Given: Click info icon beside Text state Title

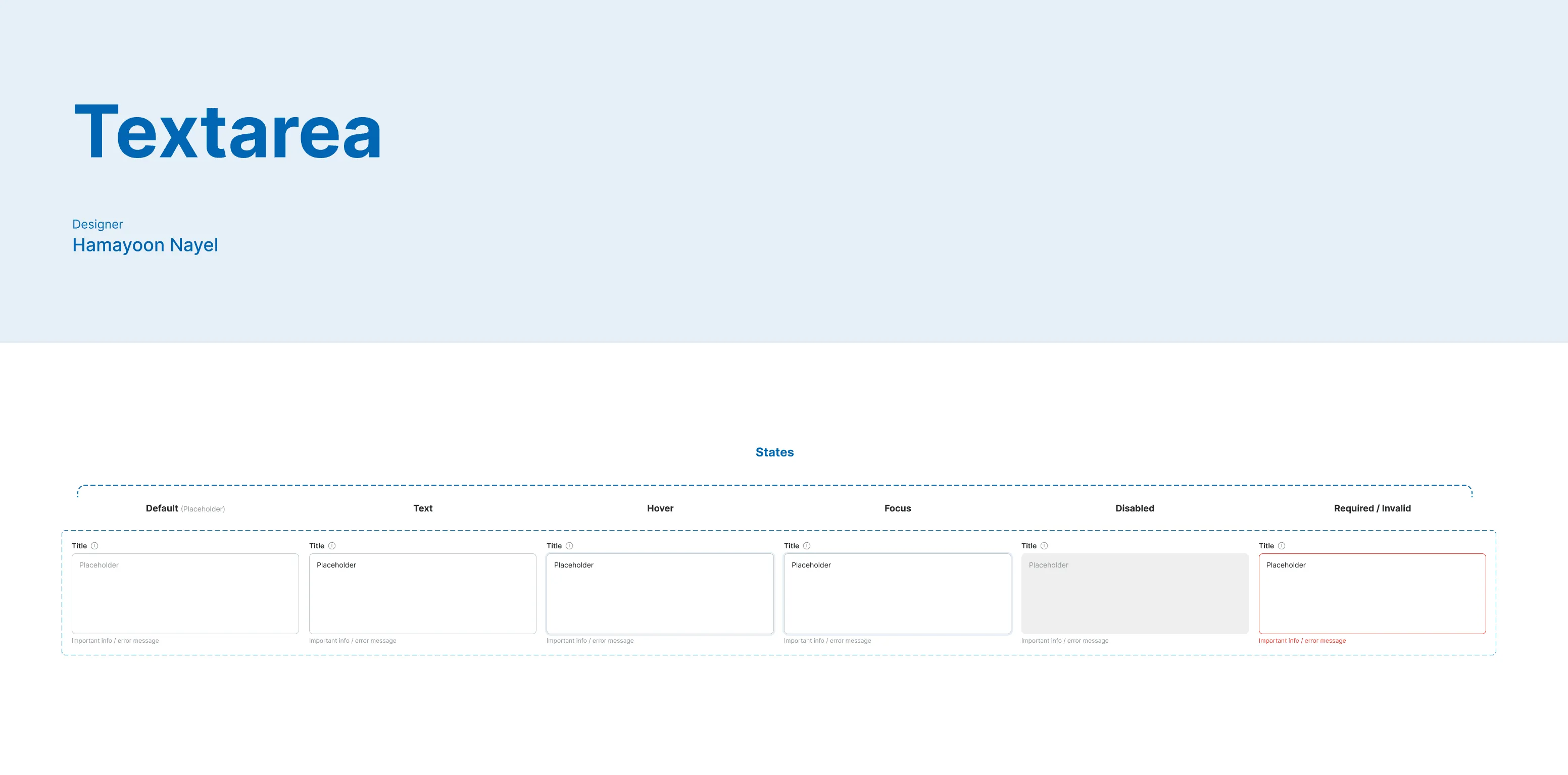Looking at the screenshot, I should tap(332, 546).
